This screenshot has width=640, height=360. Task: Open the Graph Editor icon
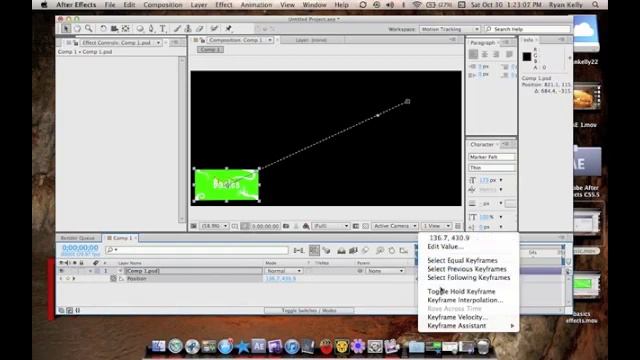404,250
